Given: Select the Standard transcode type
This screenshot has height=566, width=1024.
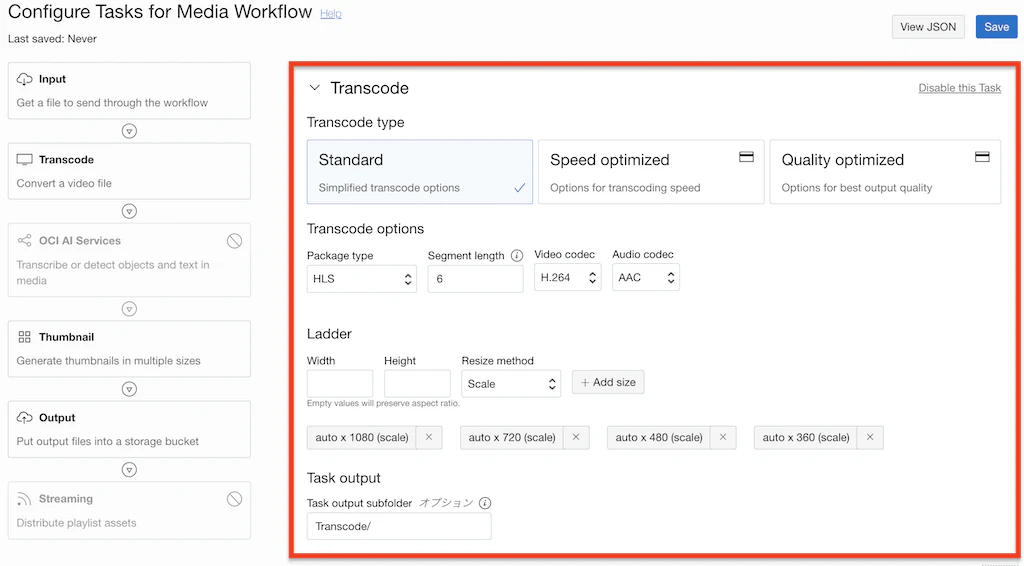Looking at the screenshot, I should [x=420, y=172].
